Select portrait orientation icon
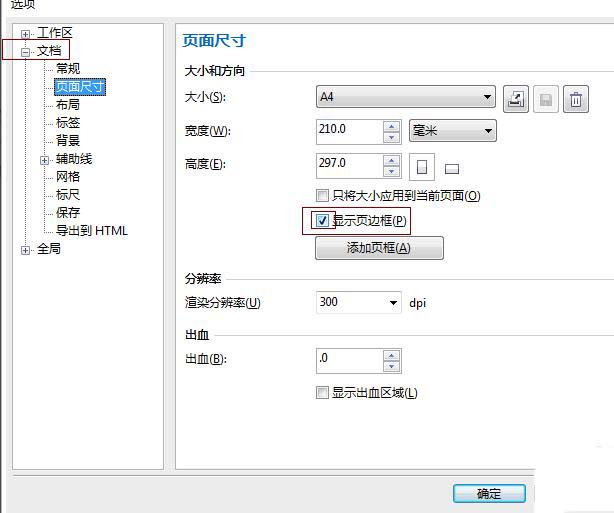Image resolution: width=614 pixels, height=513 pixels. pyautogui.click(x=422, y=167)
